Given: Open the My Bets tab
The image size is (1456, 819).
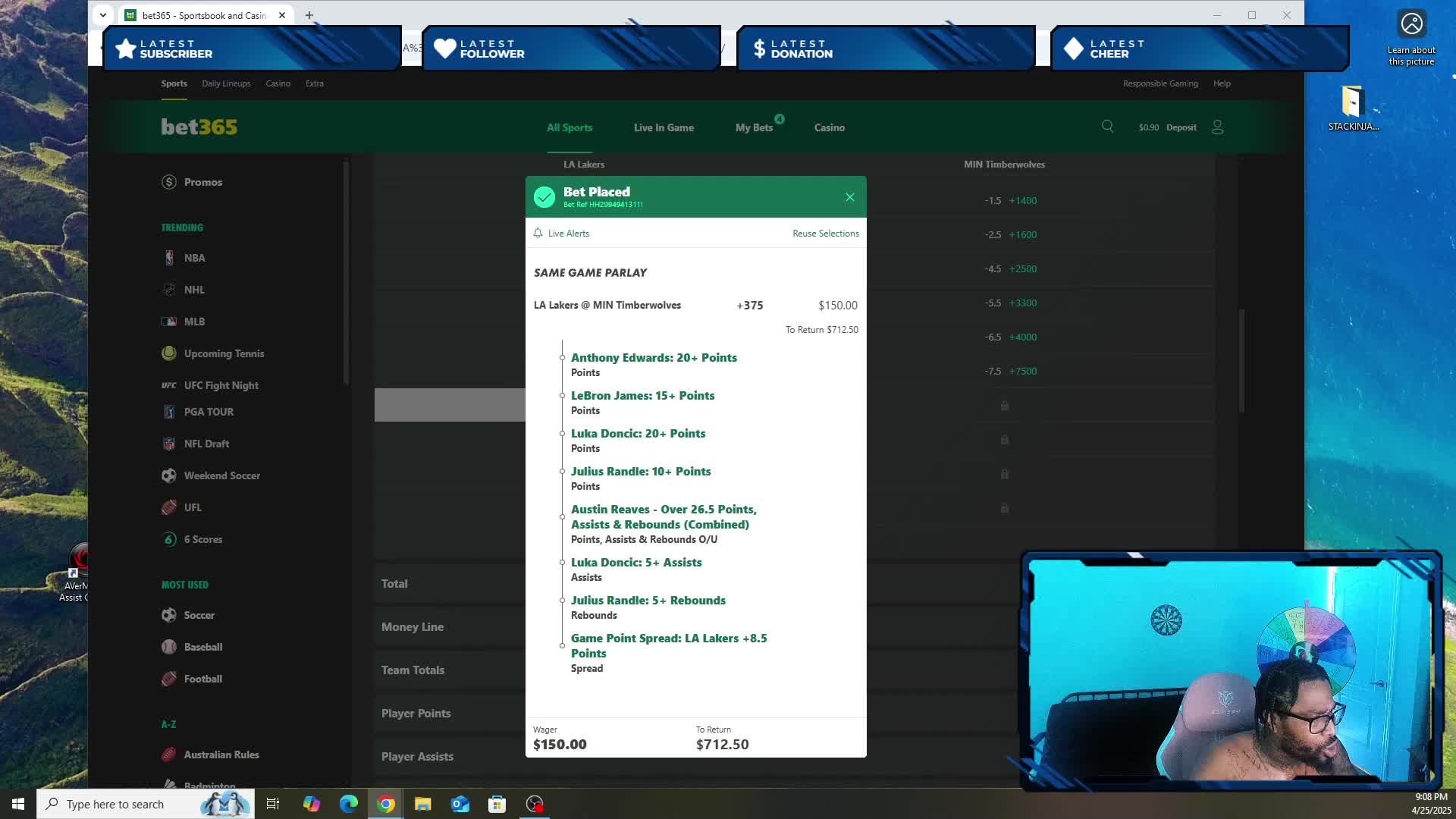Looking at the screenshot, I should tap(754, 127).
